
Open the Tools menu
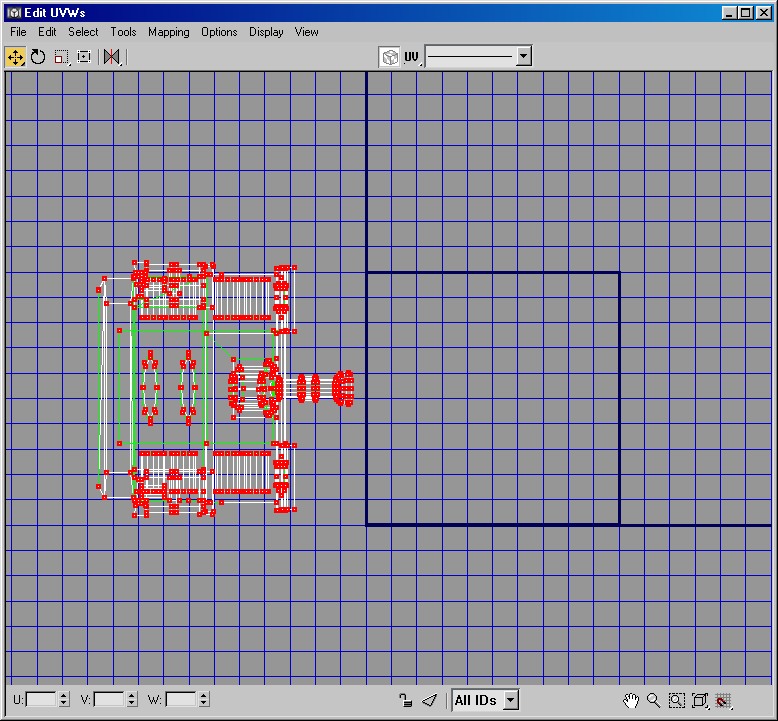(x=123, y=32)
